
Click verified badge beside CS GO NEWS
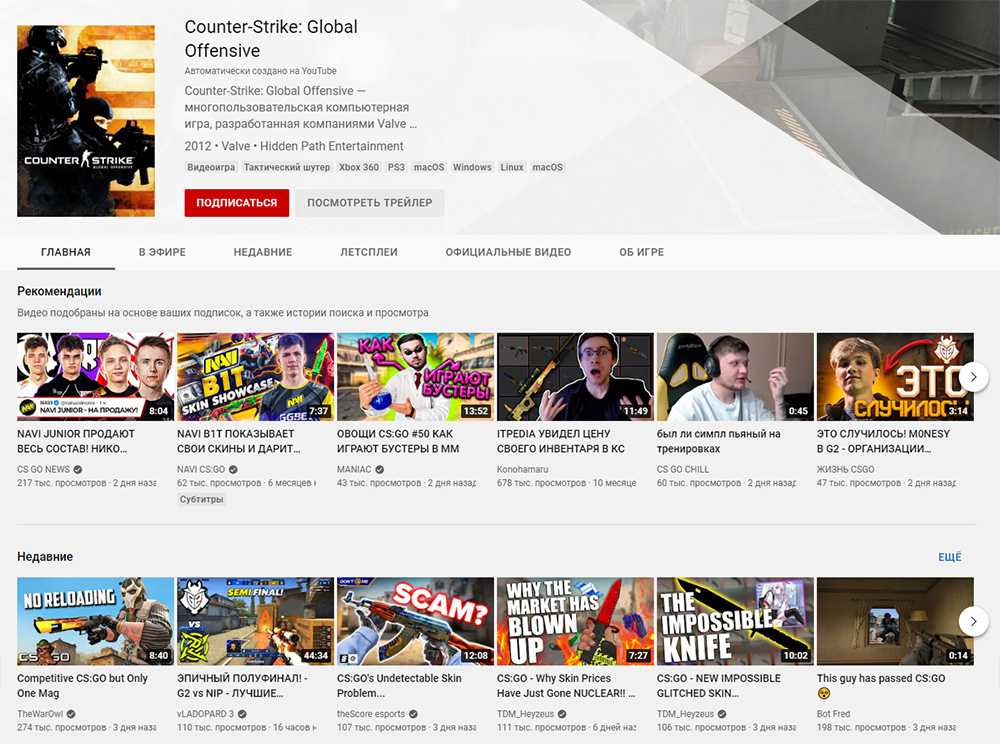[78, 469]
